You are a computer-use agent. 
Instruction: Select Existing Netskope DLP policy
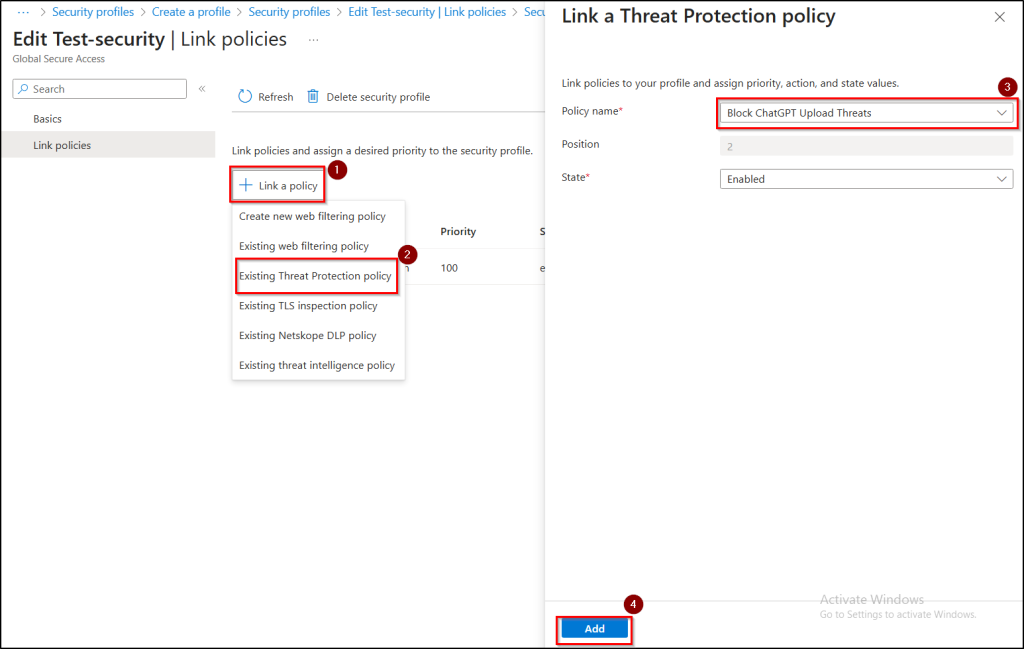(x=307, y=336)
